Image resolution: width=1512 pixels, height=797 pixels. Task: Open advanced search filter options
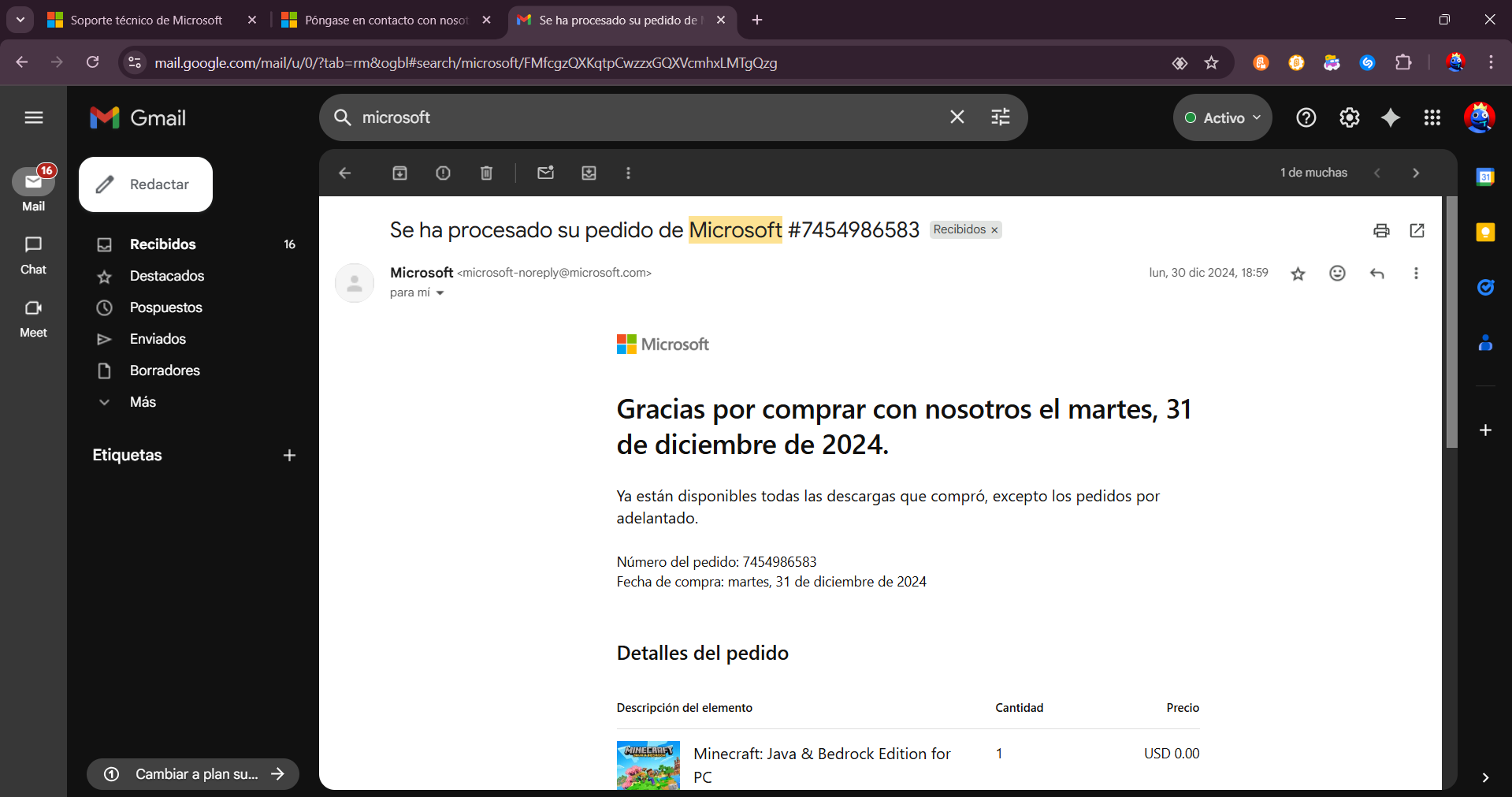(999, 117)
